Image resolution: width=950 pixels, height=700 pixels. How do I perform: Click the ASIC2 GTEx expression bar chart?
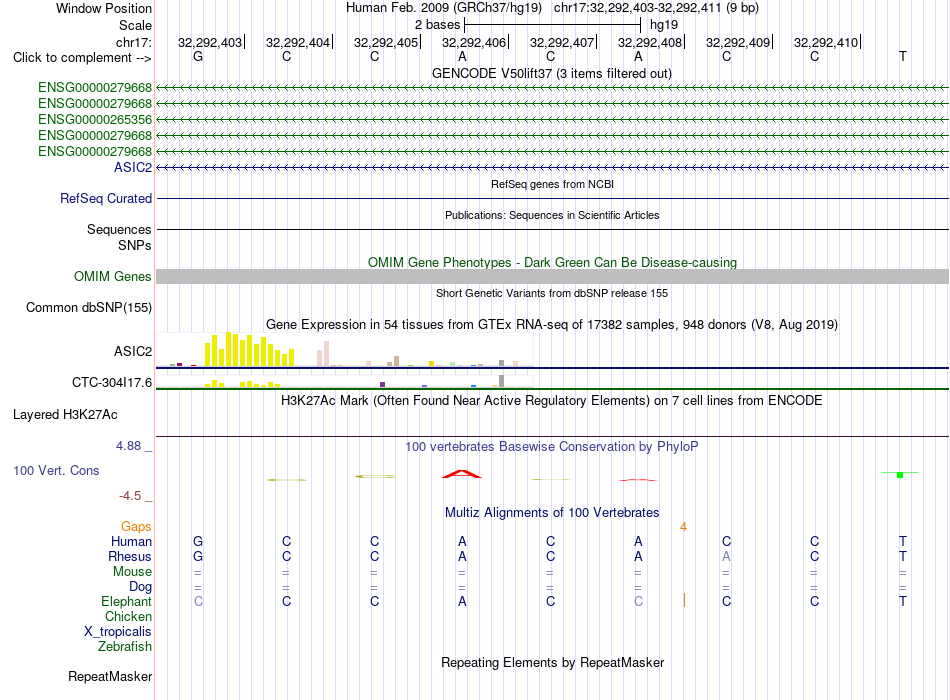coord(345,350)
